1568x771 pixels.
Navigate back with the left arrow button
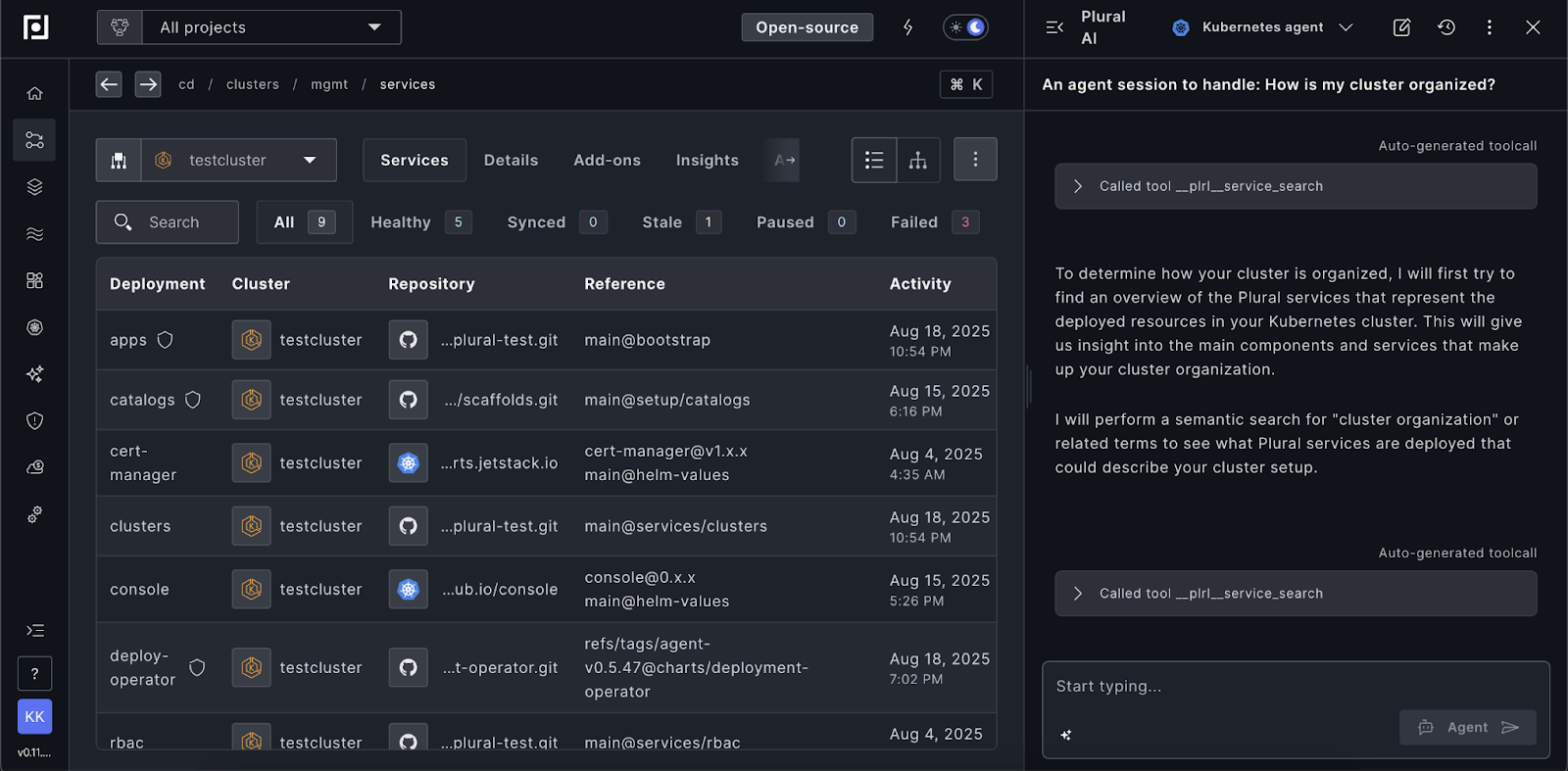click(x=109, y=84)
